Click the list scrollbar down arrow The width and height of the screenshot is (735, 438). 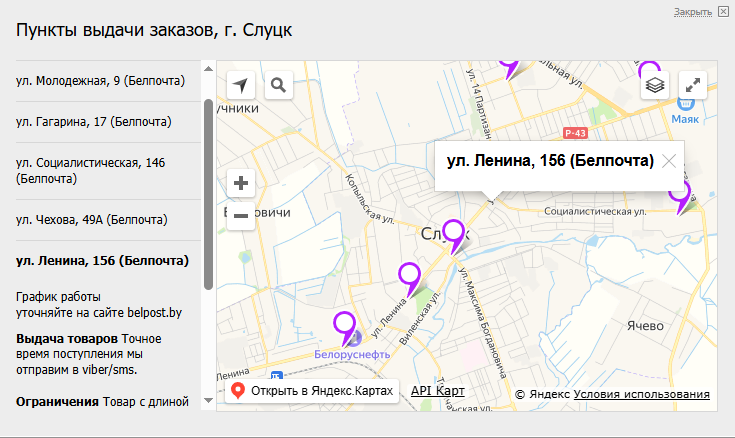[x=209, y=400]
